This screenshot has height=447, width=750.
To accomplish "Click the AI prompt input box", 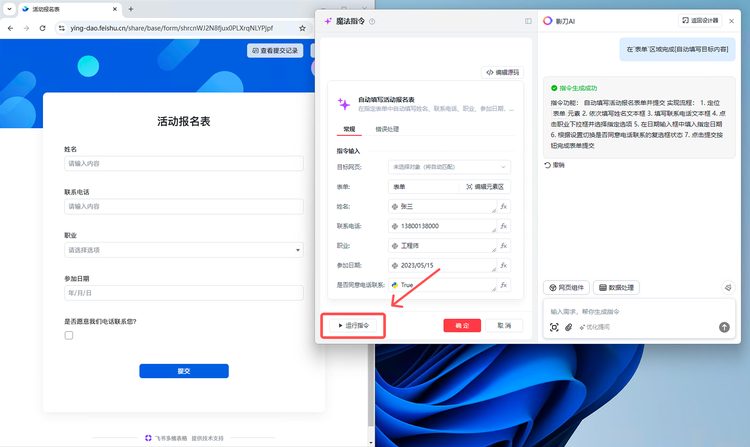I will pos(639,311).
